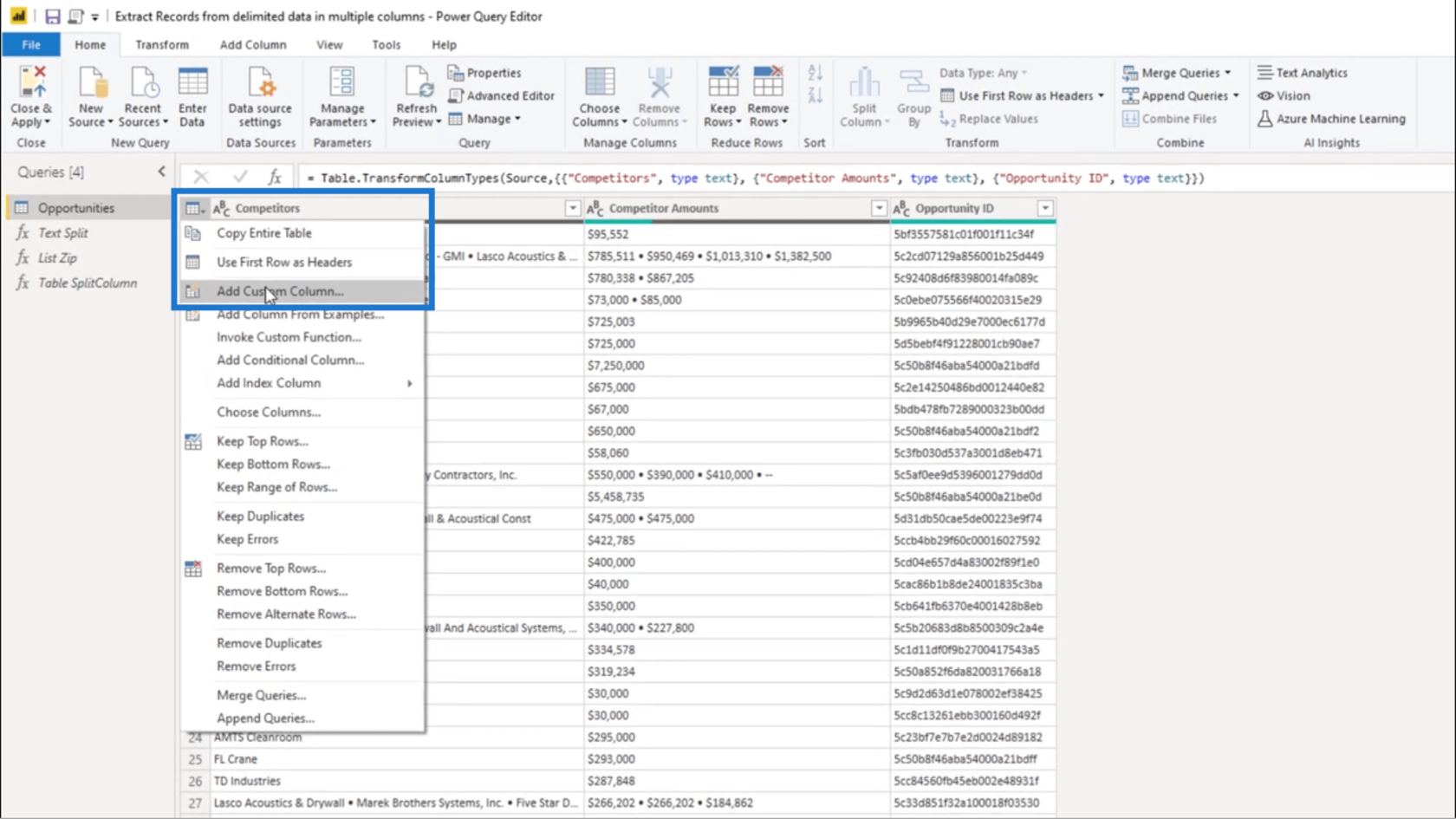This screenshot has width=1456, height=819.
Task: Open Text Analytics
Action: 1303,73
